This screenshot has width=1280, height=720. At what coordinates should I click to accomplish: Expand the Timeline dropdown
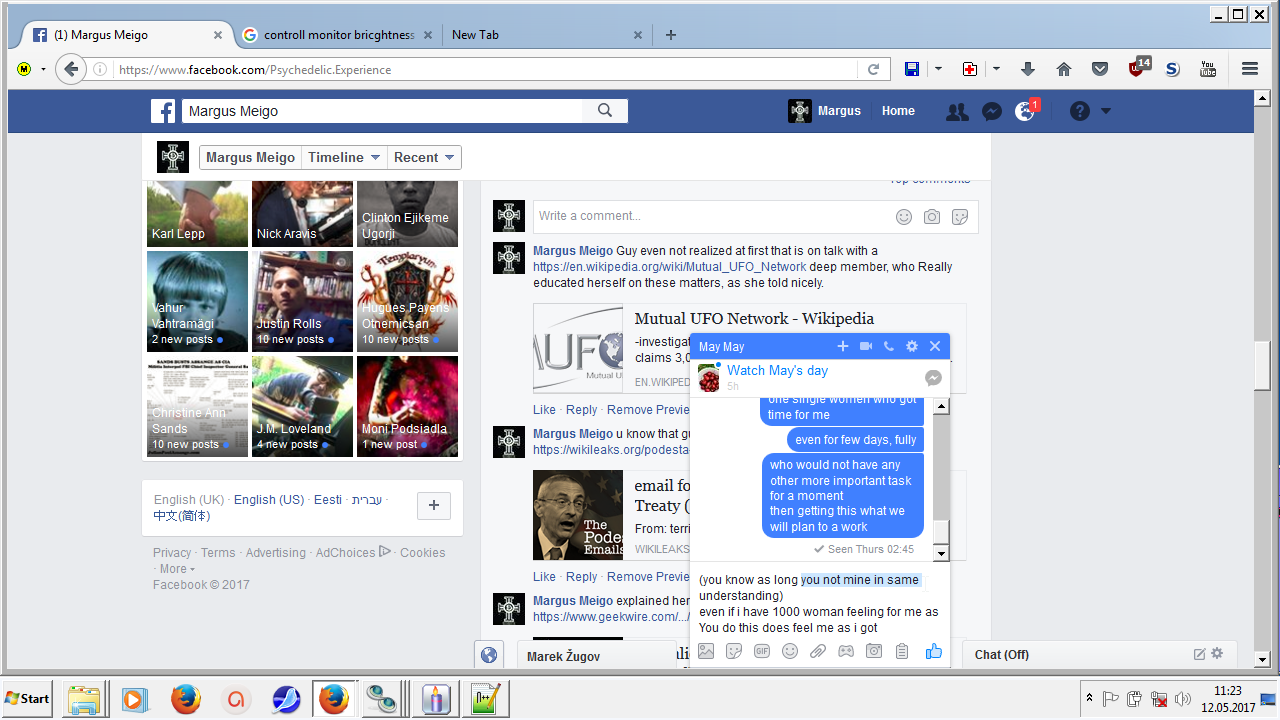(x=344, y=157)
